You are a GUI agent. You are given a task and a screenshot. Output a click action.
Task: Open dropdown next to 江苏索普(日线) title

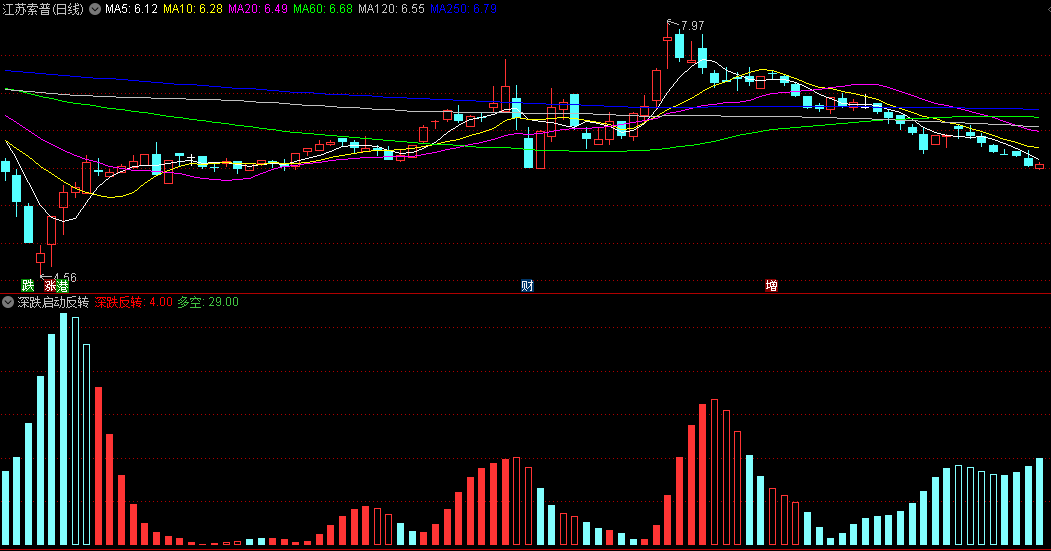pyautogui.click(x=95, y=9)
